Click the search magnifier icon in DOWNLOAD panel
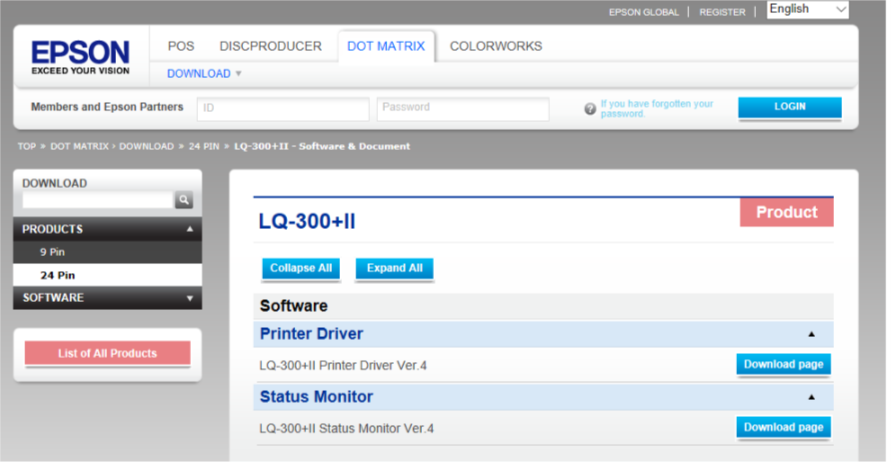The width and height of the screenshot is (891, 462). click(184, 199)
